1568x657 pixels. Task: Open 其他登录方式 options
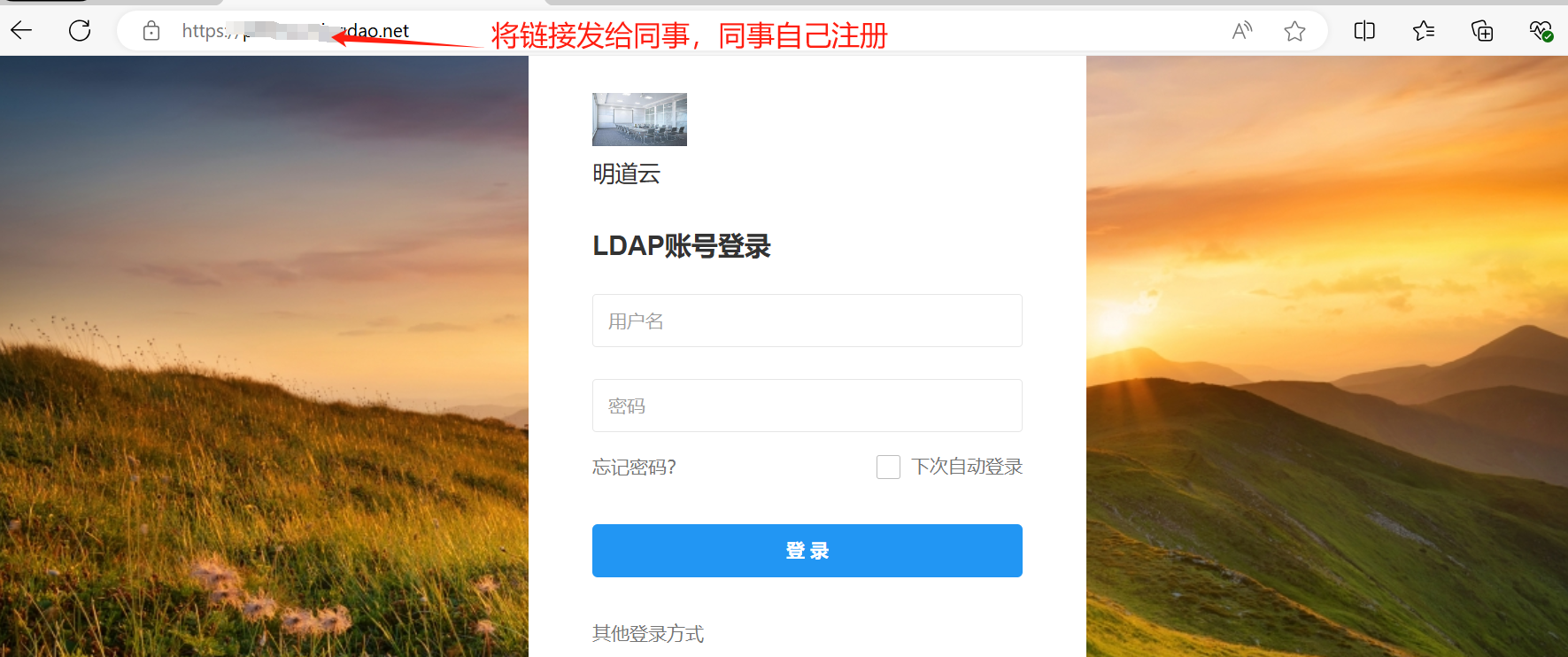[648, 633]
